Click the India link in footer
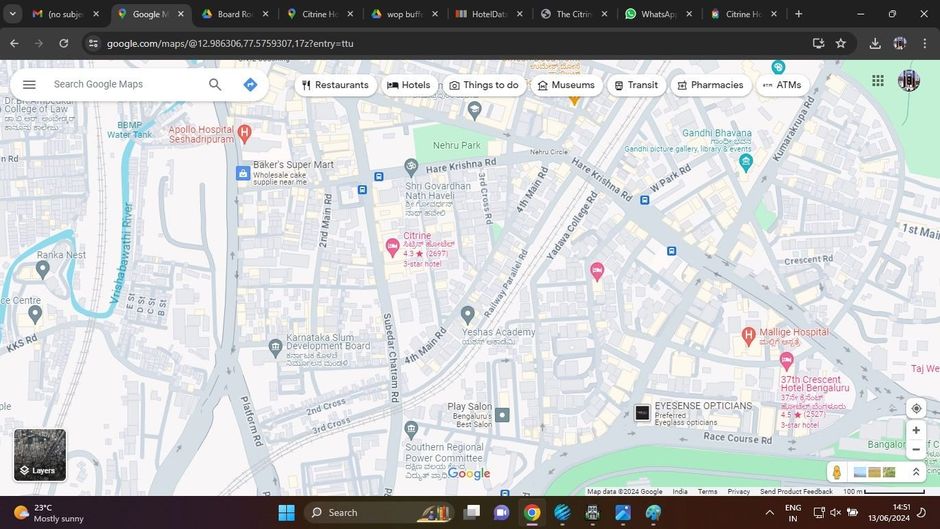 click(680, 491)
